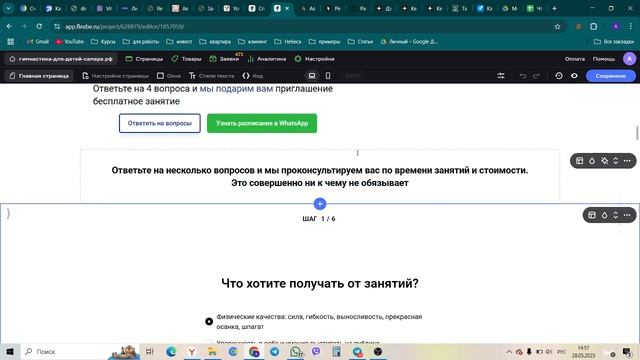Open Помощь (Help) link

604,59
